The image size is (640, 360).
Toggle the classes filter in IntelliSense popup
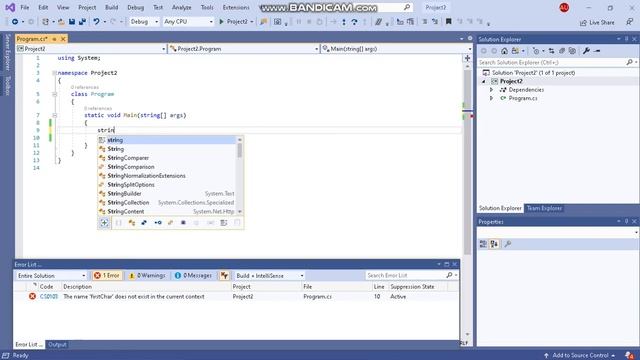tap(131, 223)
